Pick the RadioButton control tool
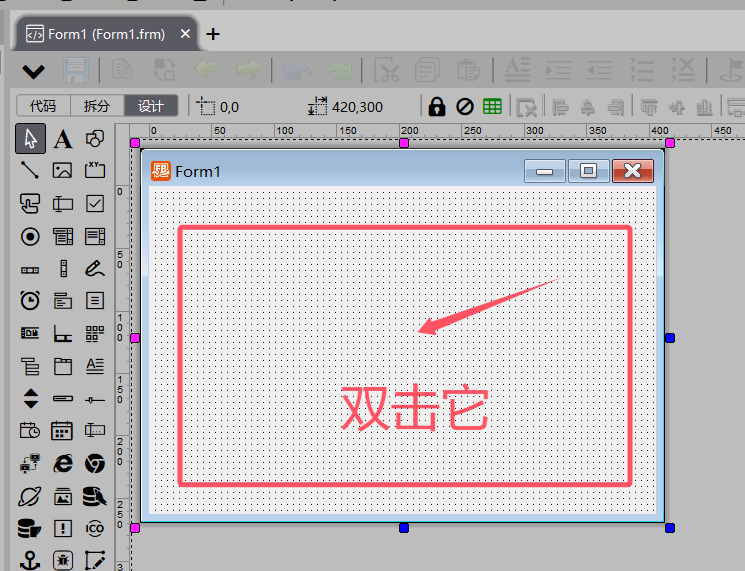 pos(30,236)
